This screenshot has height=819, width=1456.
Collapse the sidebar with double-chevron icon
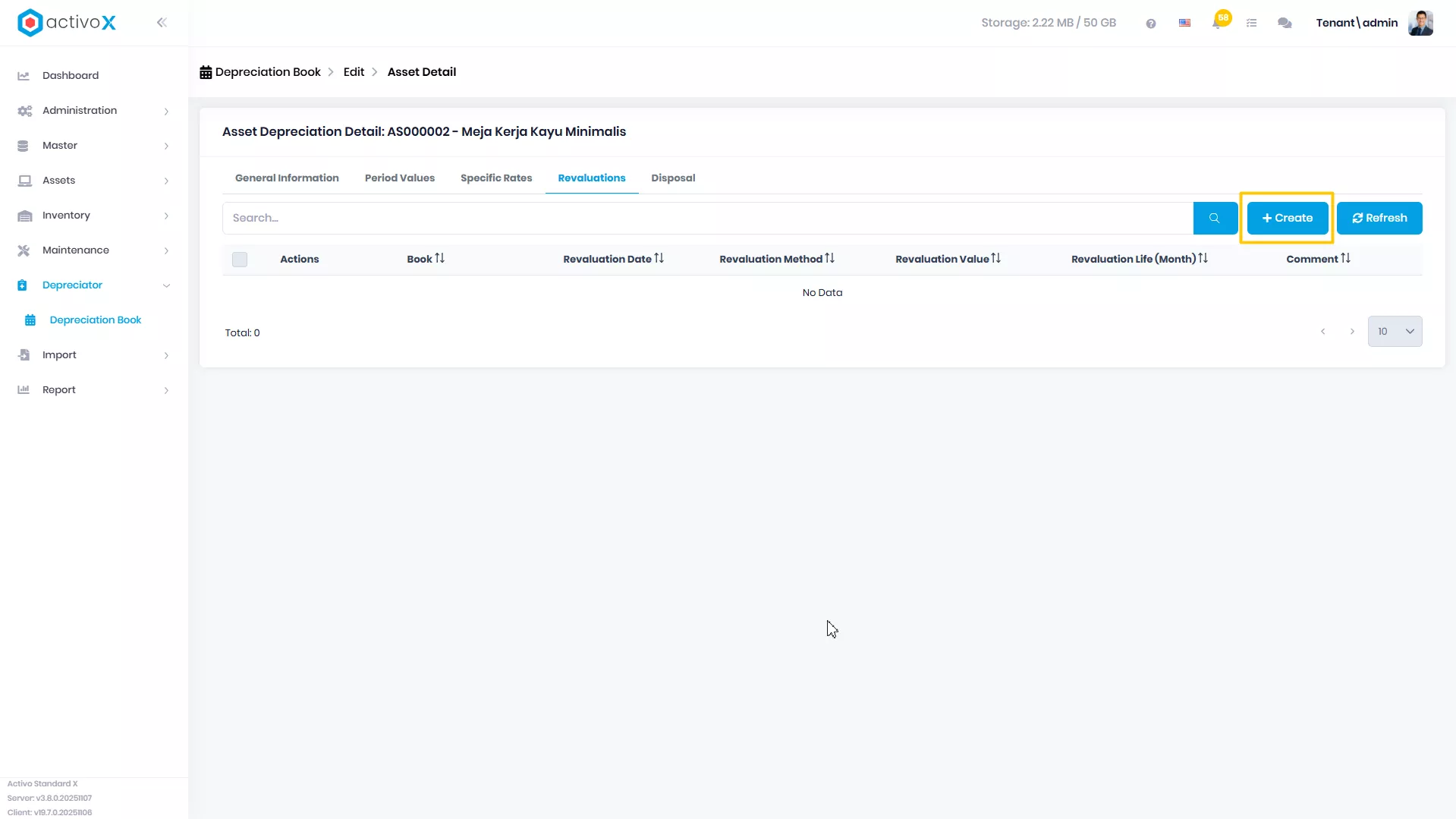pyautogui.click(x=162, y=23)
